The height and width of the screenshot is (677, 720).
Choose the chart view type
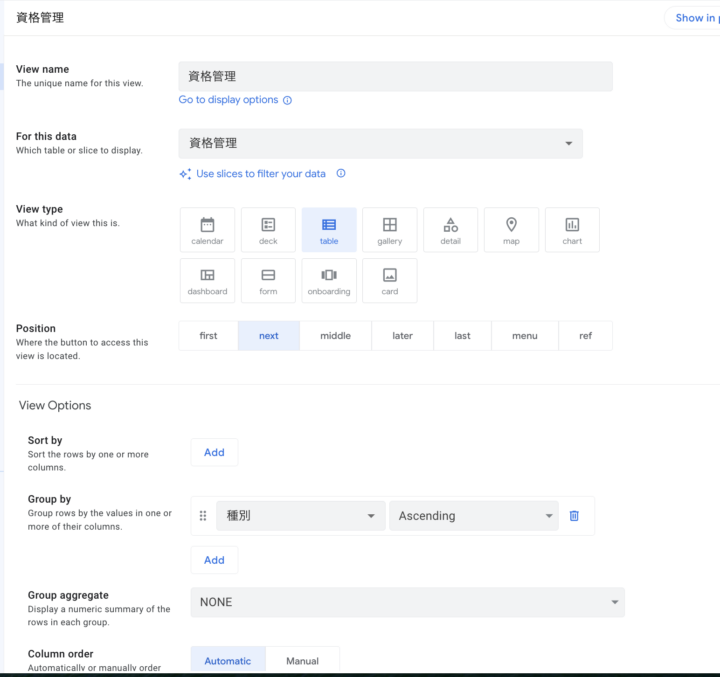point(572,230)
